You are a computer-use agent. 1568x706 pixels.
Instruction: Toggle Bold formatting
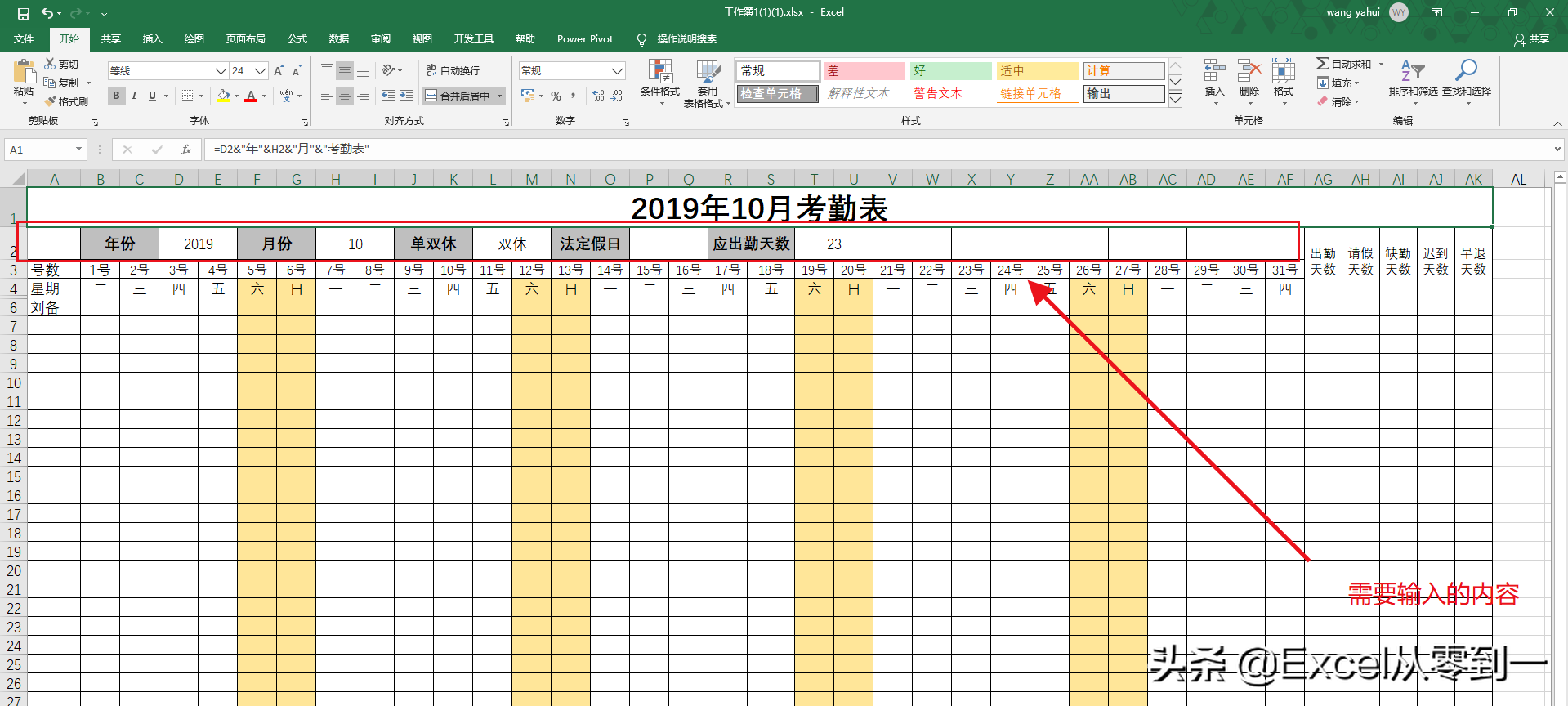coord(116,96)
